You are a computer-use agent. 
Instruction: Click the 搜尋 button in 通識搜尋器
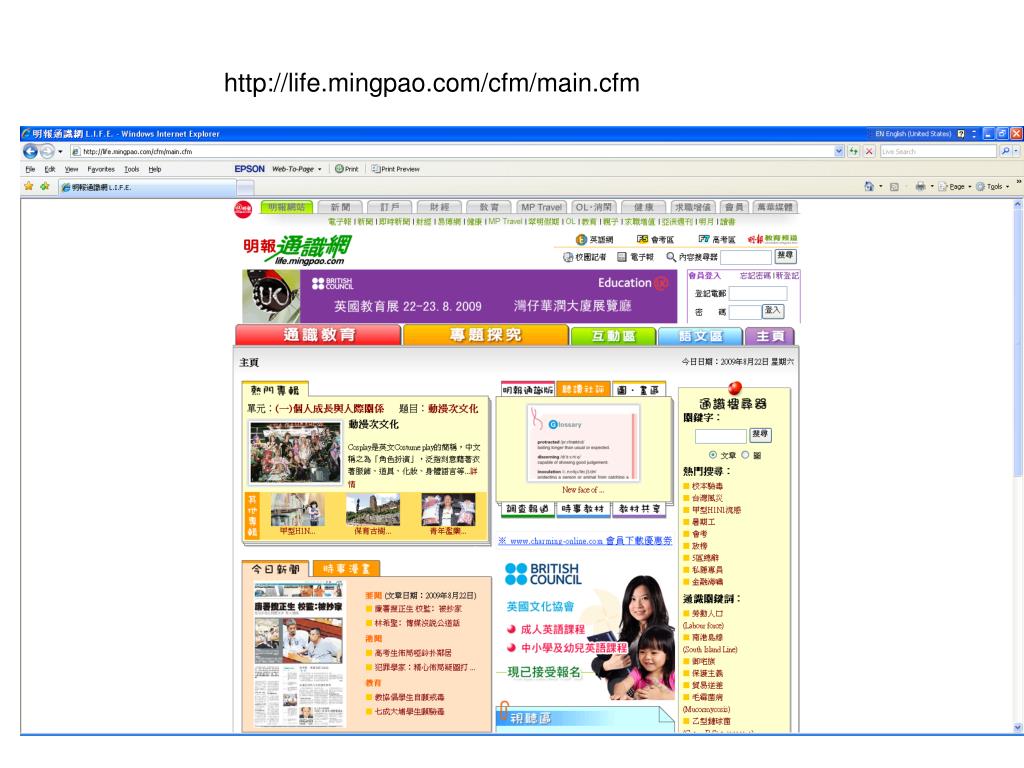coord(760,434)
